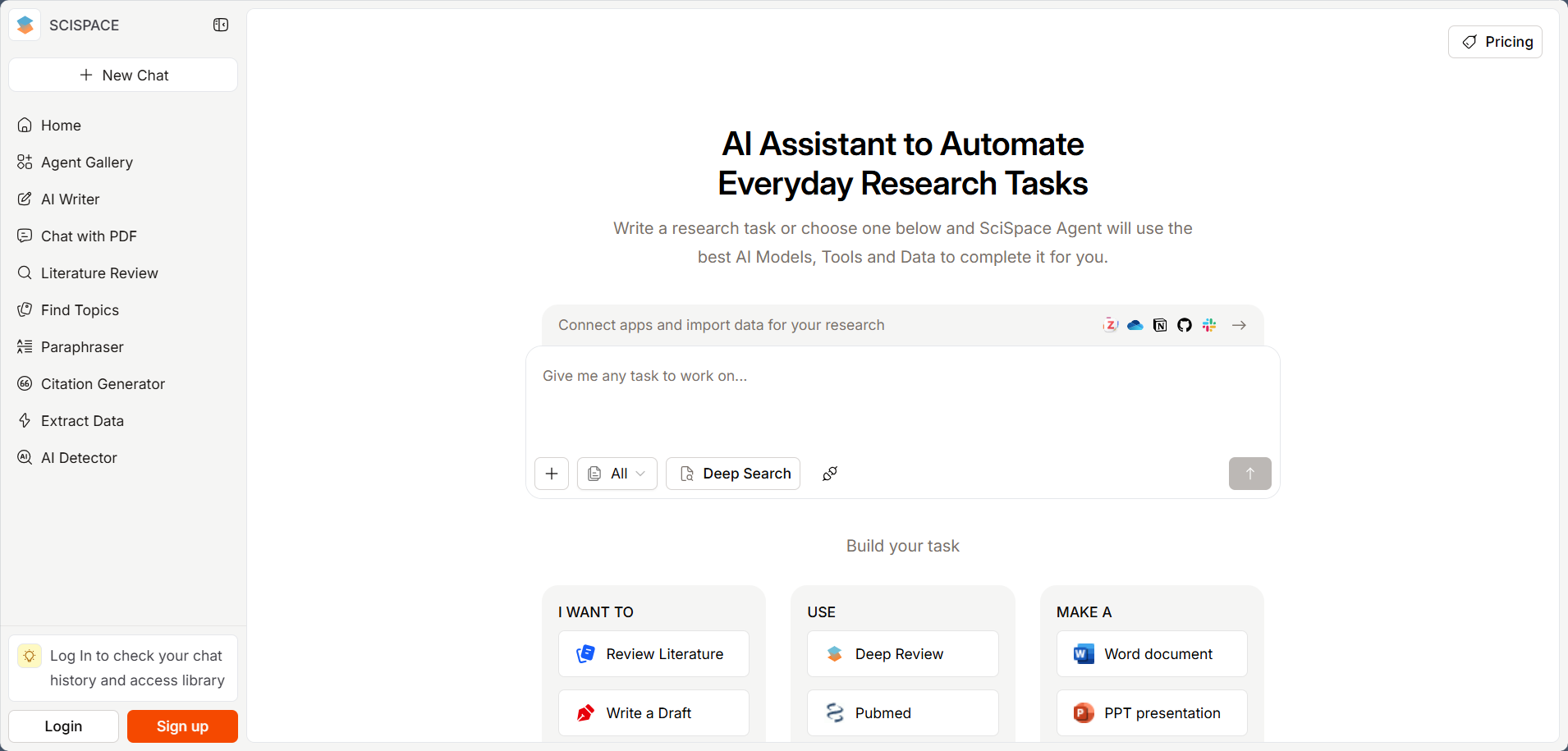Click the connectors plug icon
This screenshot has height=751, width=1568.
[830, 474]
